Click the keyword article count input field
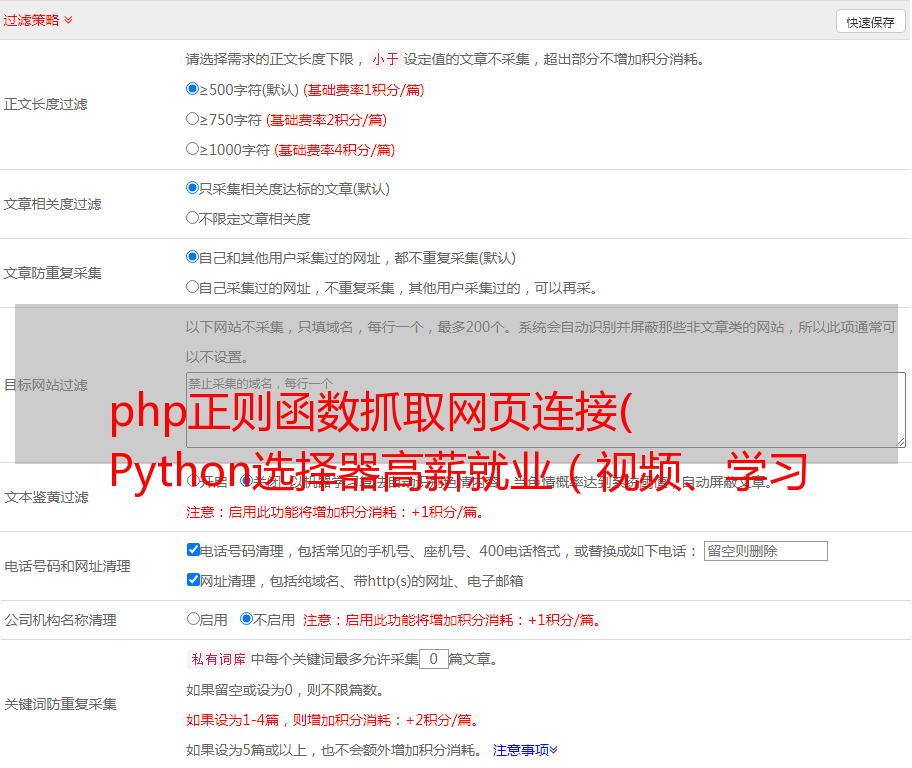This screenshot has height=768, width=912. coord(433,659)
